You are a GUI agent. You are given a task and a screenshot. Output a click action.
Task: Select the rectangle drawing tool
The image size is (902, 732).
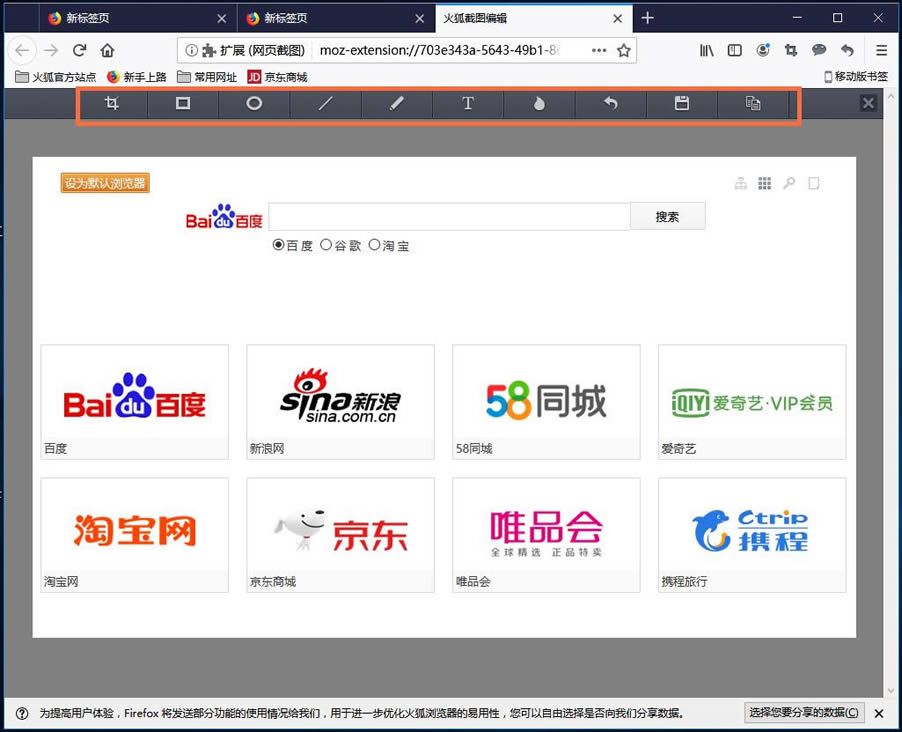(x=183, y=104)
